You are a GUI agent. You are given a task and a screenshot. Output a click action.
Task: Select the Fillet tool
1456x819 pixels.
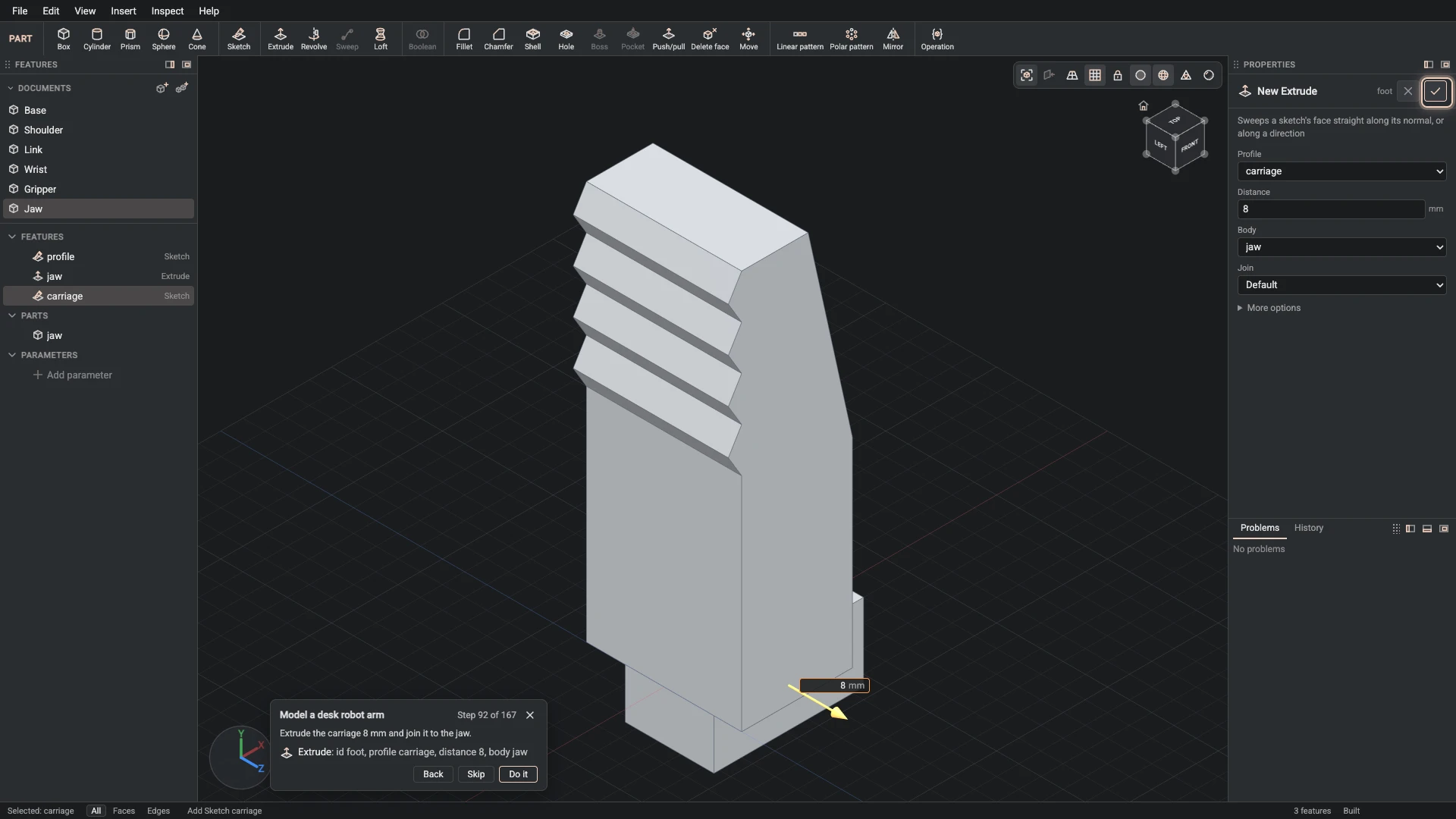tap(464, 39)
